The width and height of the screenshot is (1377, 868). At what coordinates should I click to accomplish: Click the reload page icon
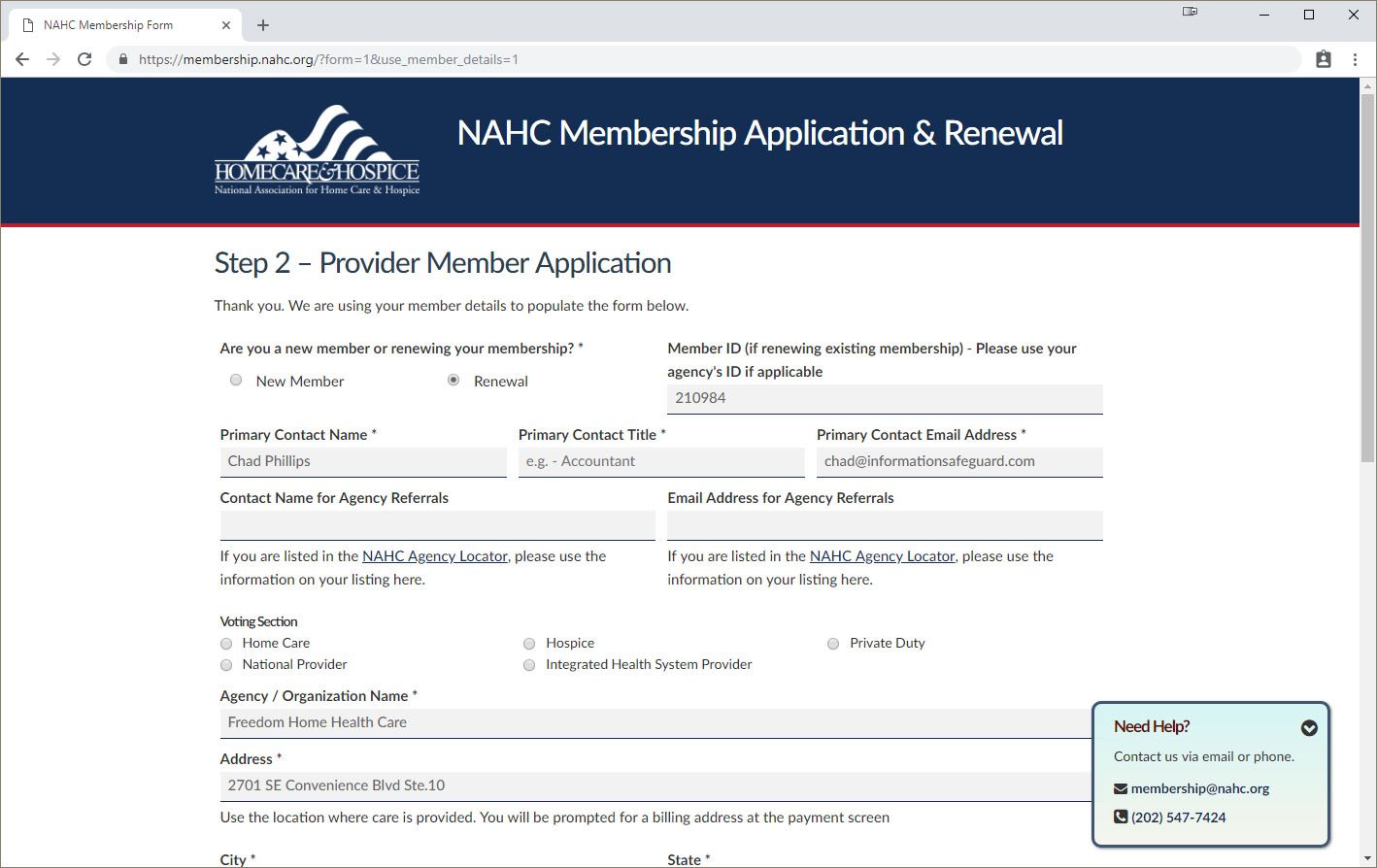click(x=84, y=59)
